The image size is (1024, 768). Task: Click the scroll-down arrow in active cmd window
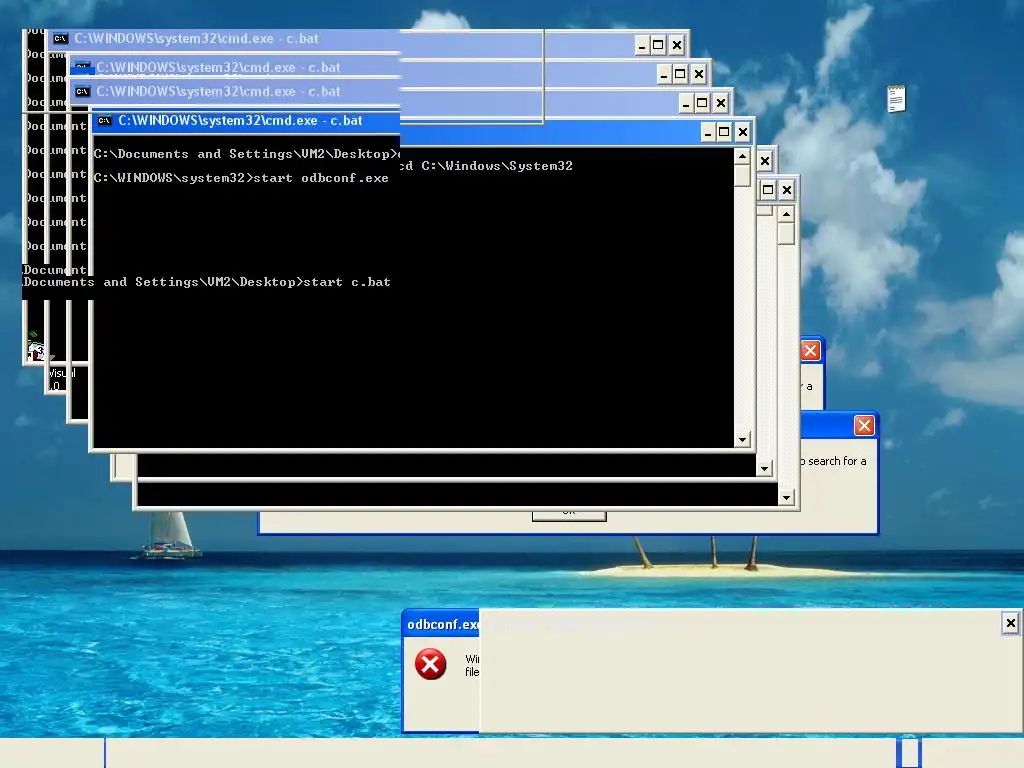[x=742, y=440]
